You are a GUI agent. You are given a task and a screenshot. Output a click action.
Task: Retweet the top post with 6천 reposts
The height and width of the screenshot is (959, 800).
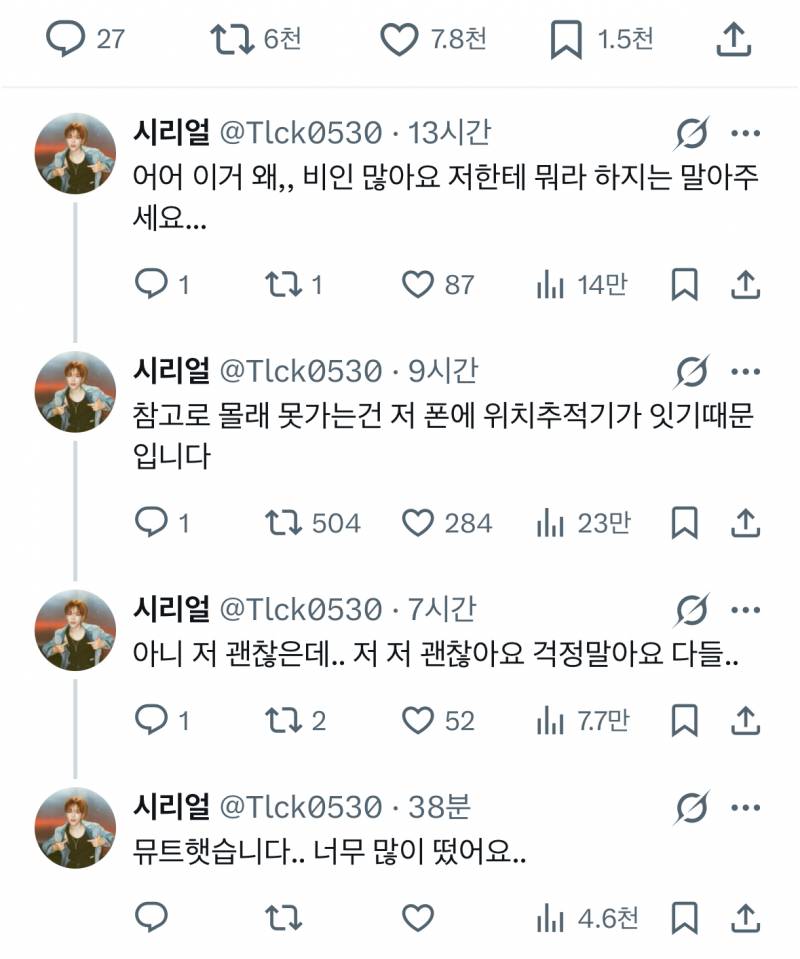tap(234, 33)
